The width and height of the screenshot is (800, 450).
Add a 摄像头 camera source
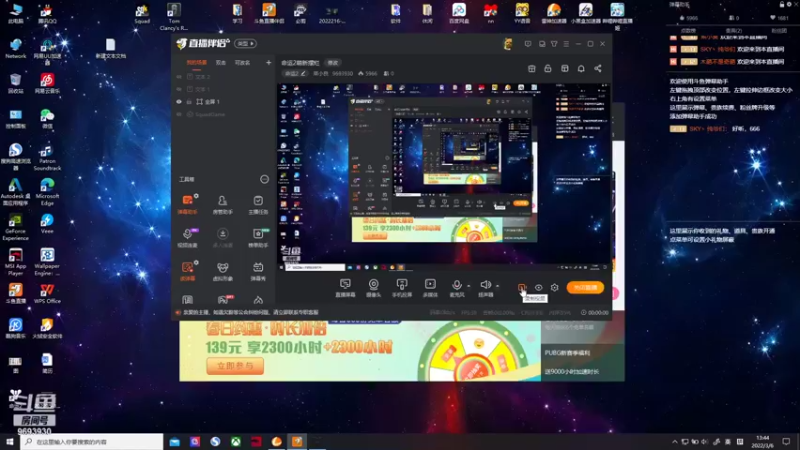click(x=373, y=288)
